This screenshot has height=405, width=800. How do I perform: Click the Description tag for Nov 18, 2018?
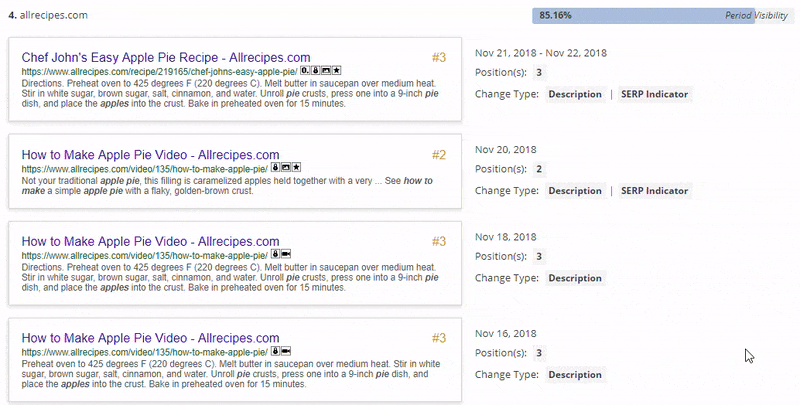click(x=575, y=278)
